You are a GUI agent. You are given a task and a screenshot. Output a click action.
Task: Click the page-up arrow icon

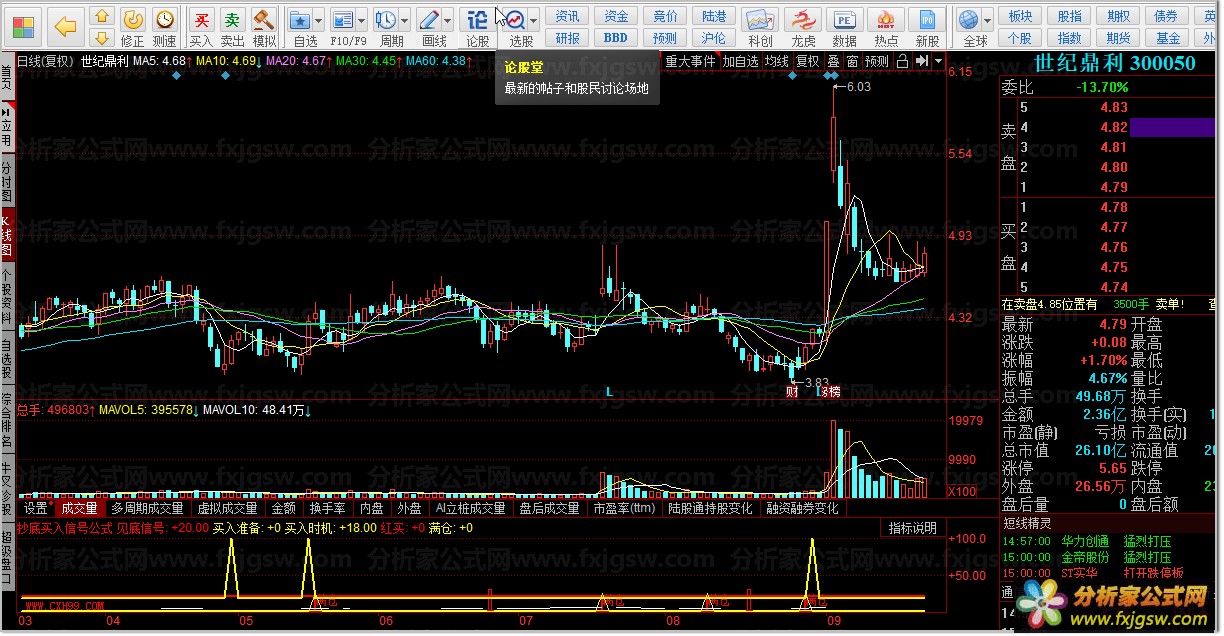[102, 16]
